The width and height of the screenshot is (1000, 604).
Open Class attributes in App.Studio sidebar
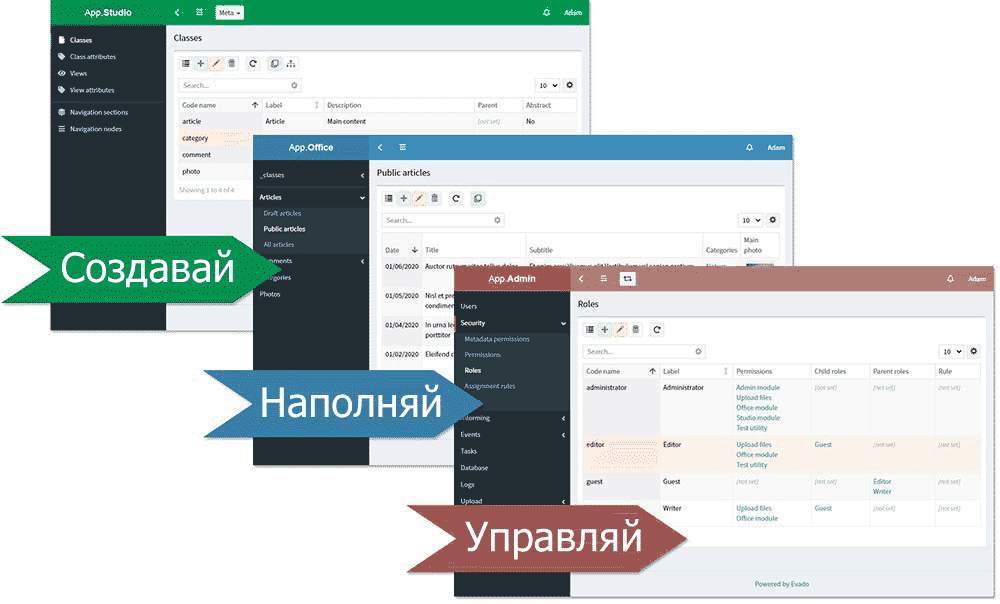click(x=92, y=57)
